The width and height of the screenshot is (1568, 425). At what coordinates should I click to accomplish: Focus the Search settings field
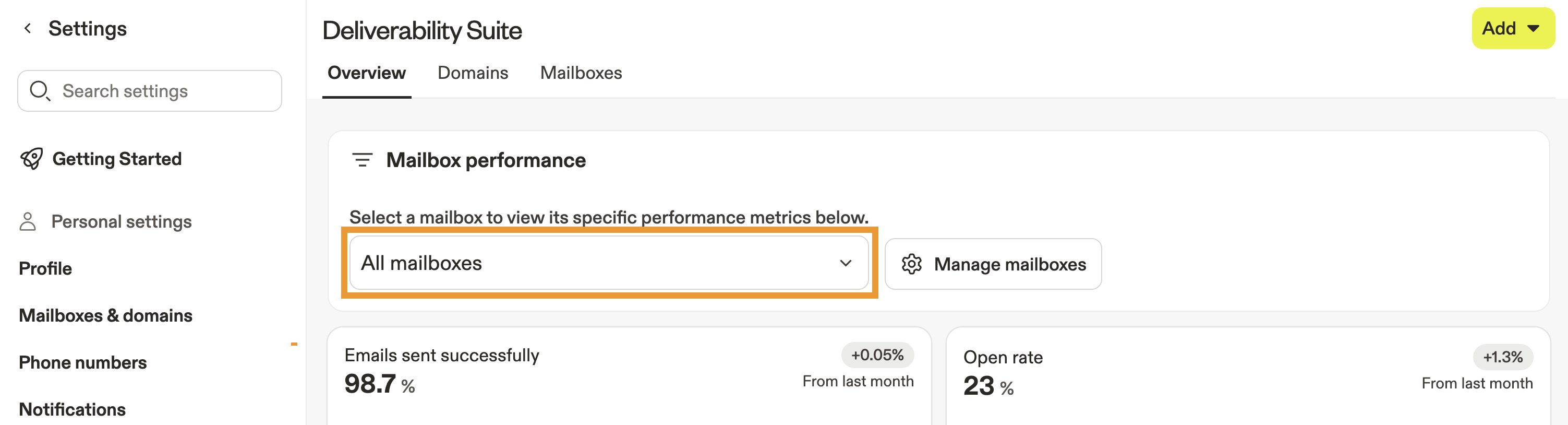pos(164,91)
